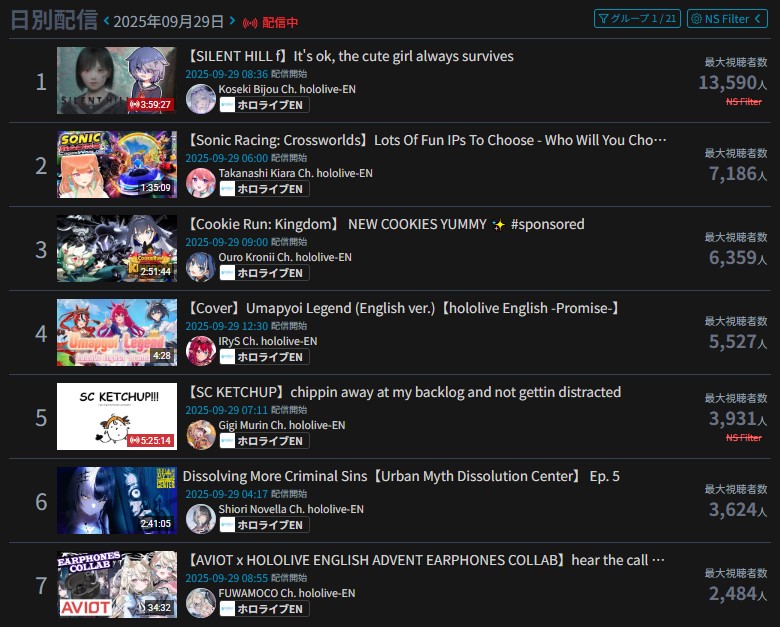Open Ouro Kronii Ch. hololive-EN channel name
780x627 pixels.
click(285, 257)
